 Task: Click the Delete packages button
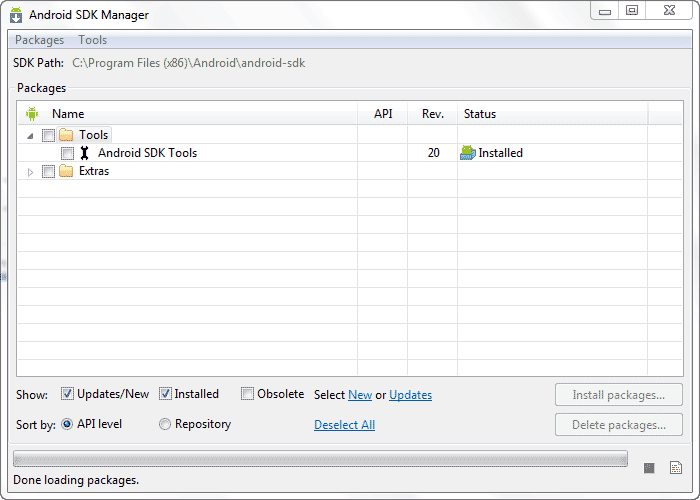tap(619, 425)
